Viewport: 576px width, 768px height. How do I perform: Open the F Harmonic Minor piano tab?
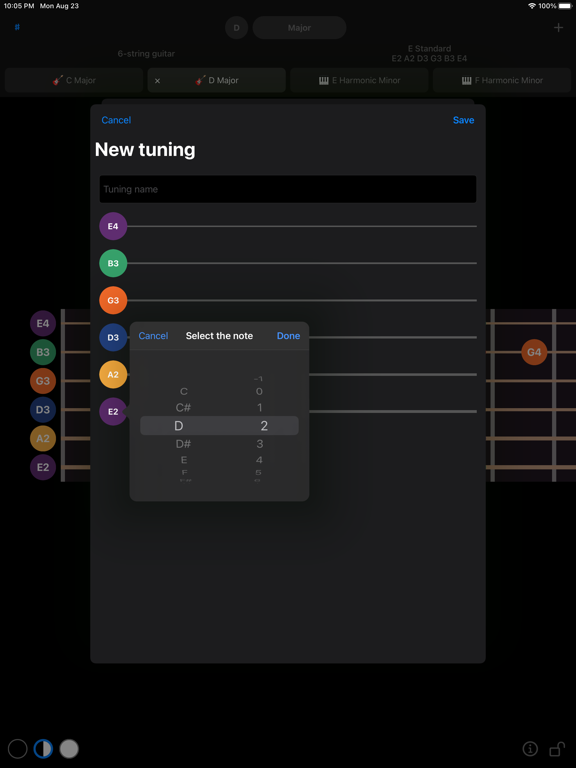coord(502,80)
